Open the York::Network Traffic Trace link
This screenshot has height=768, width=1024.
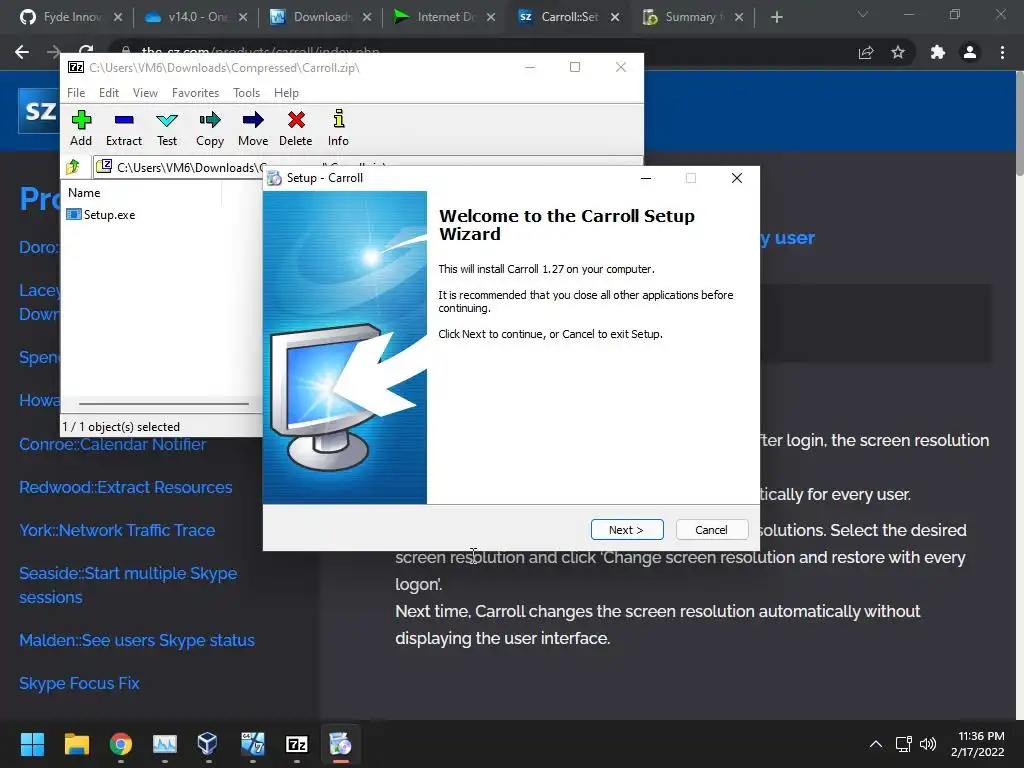117,530
